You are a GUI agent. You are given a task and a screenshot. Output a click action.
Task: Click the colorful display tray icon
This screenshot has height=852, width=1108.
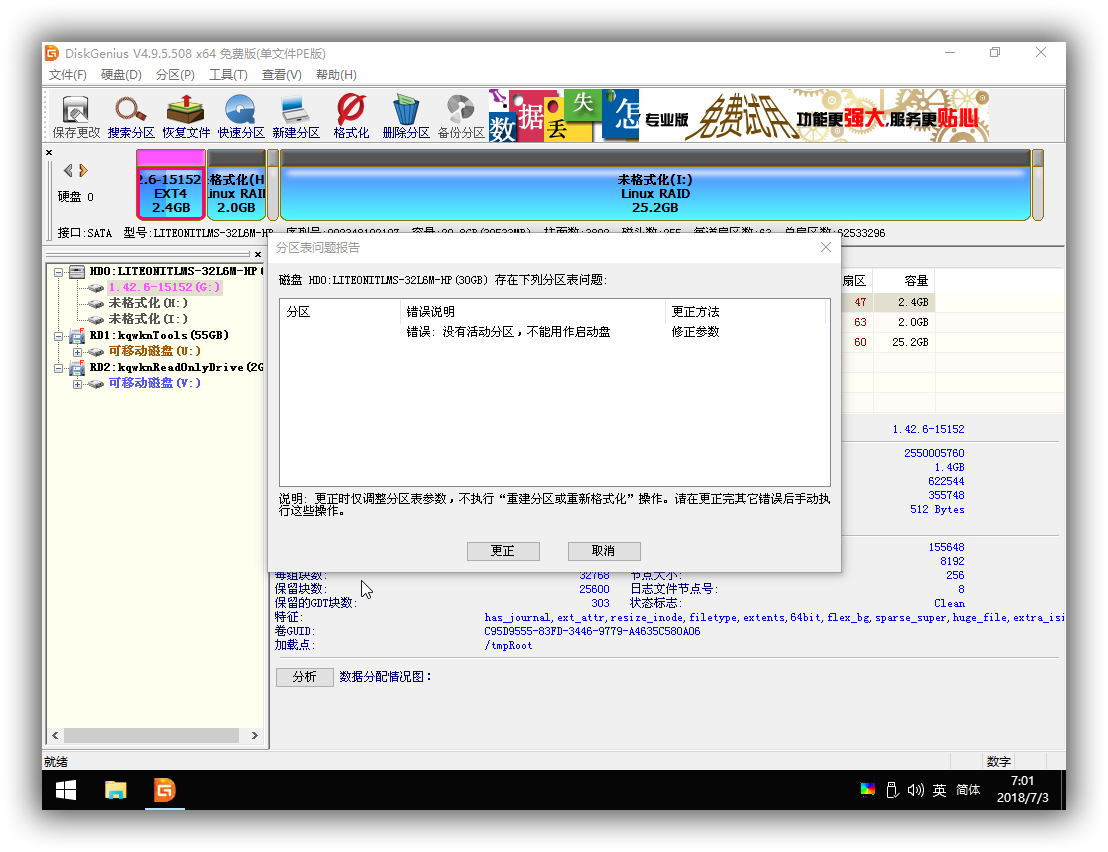click(868, 789)
